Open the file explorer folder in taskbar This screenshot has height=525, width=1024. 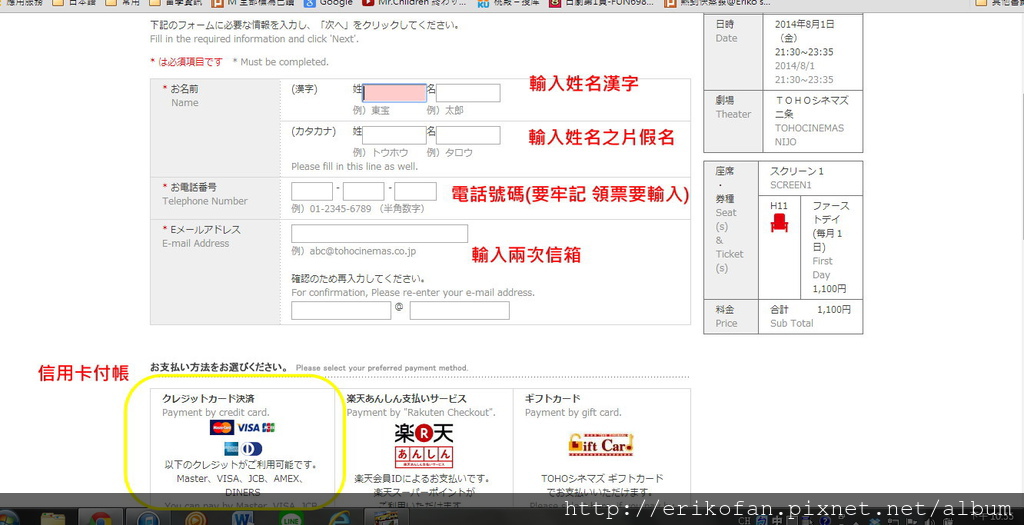[x=52, y=520]
